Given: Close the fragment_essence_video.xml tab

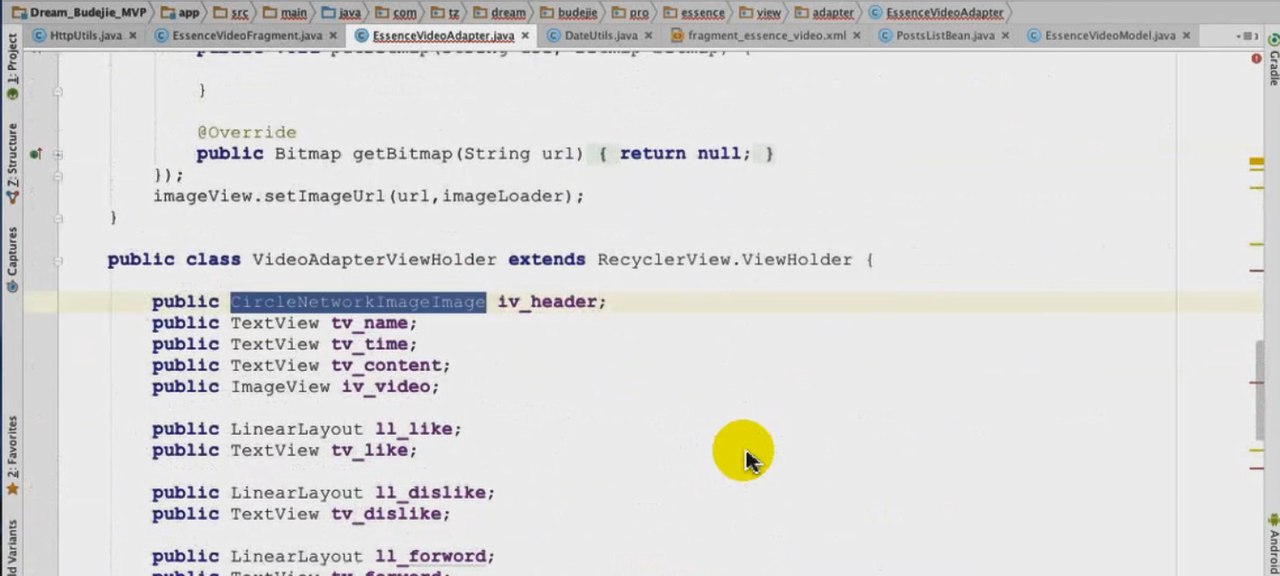Looking at the screenshot, I should pyautogui.click(x=858, y=35).
